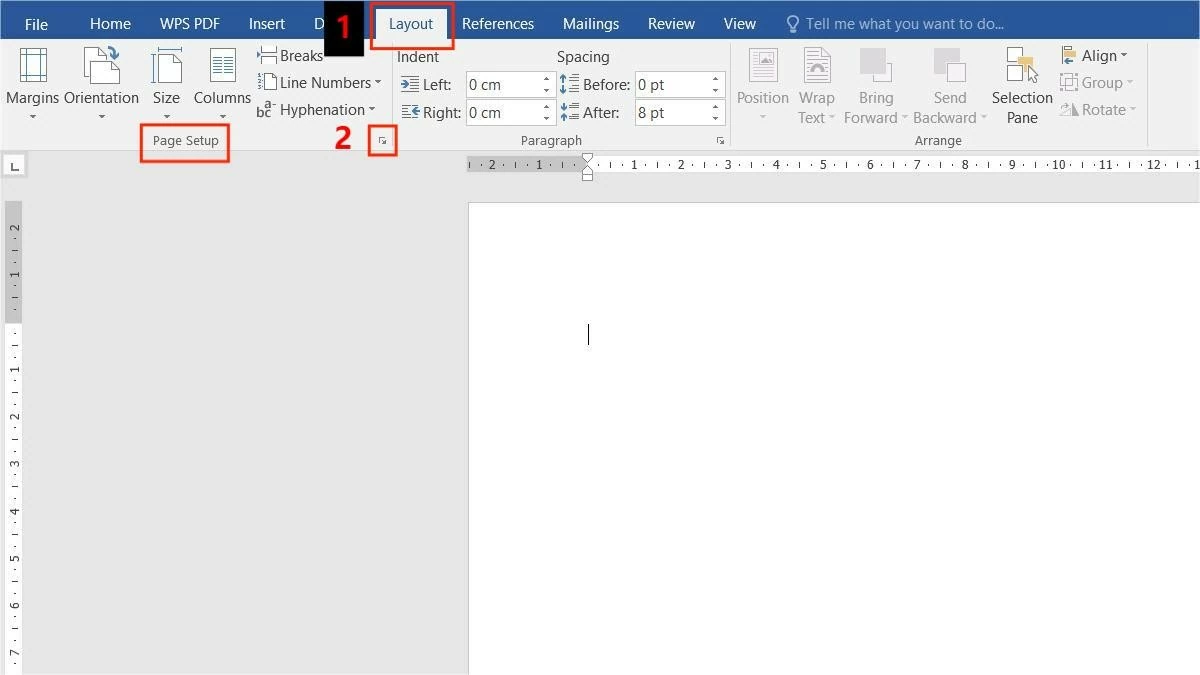Open the Columns options
The height and width of the screenshot is (675, 1200).
[x=221, y=83]
